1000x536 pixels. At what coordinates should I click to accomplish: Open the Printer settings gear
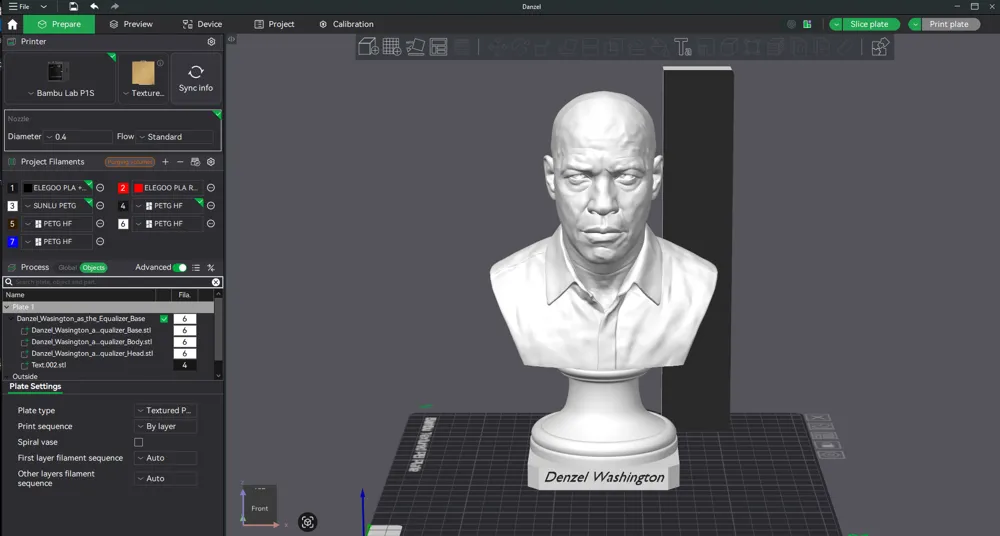click(211, 41)
